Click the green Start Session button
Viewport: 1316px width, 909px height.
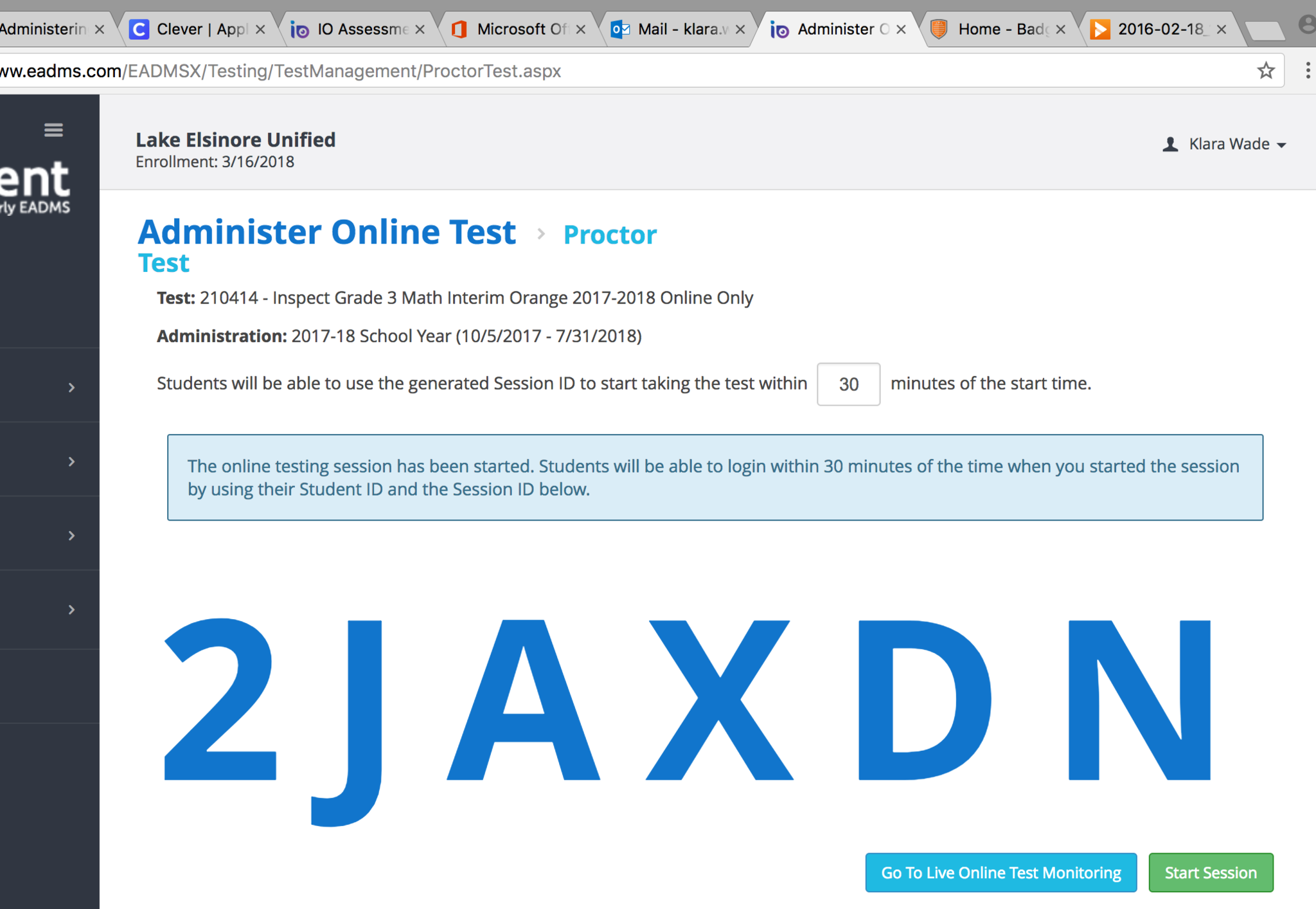point(1210,872)
